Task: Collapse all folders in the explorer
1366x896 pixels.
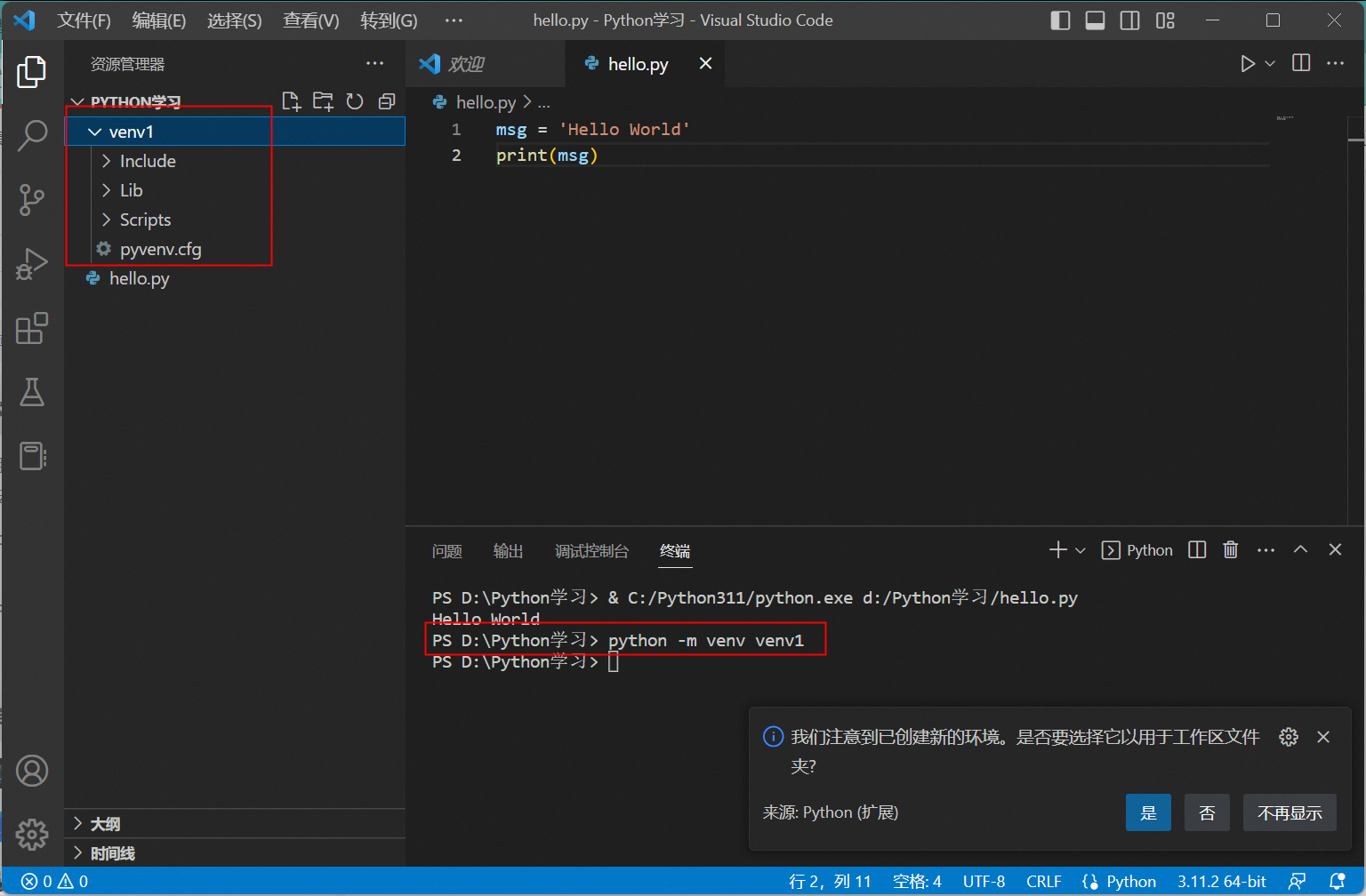Action: pos(387,101)
